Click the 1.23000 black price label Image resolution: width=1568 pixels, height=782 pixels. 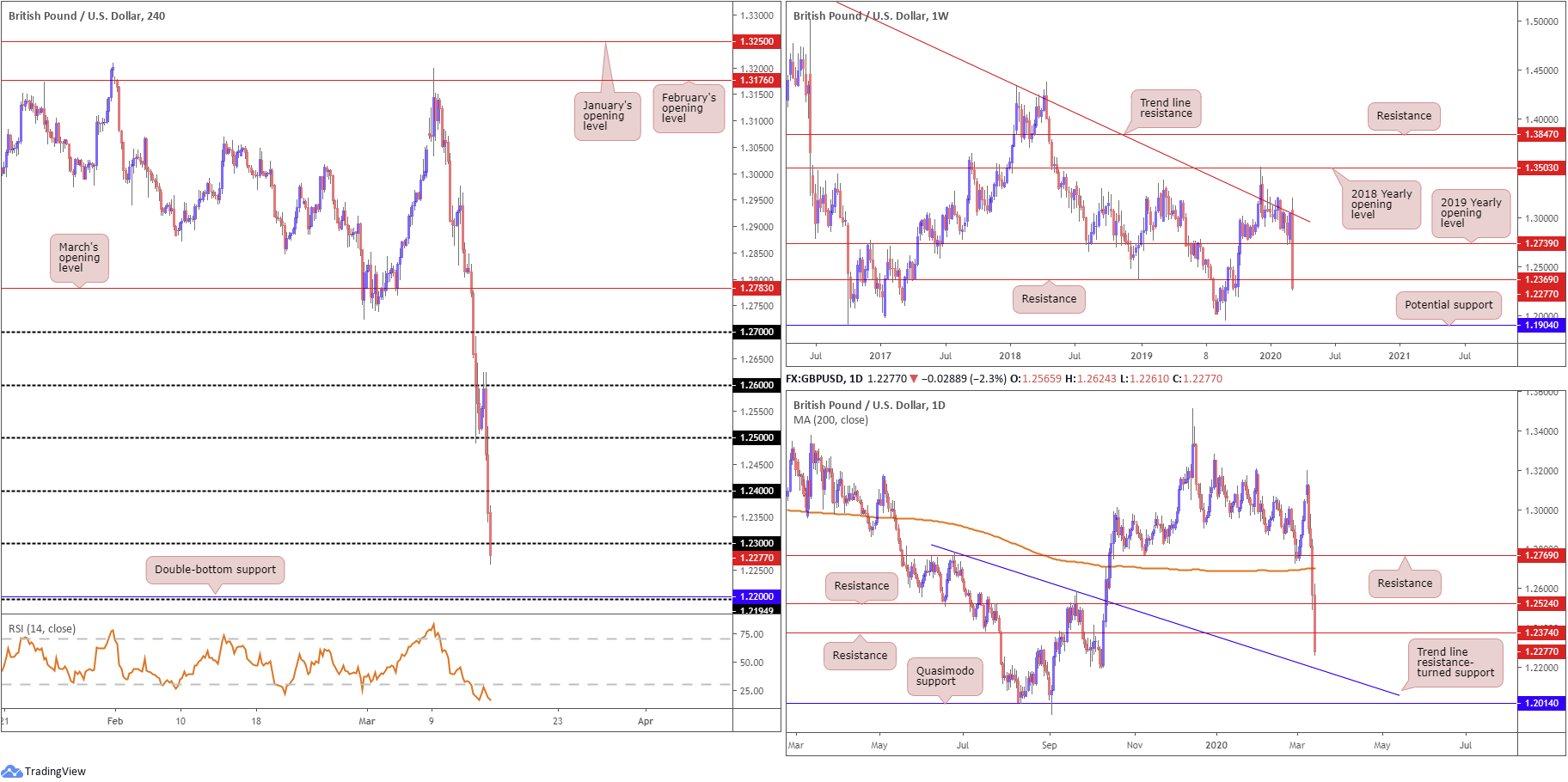pos(756,543)
